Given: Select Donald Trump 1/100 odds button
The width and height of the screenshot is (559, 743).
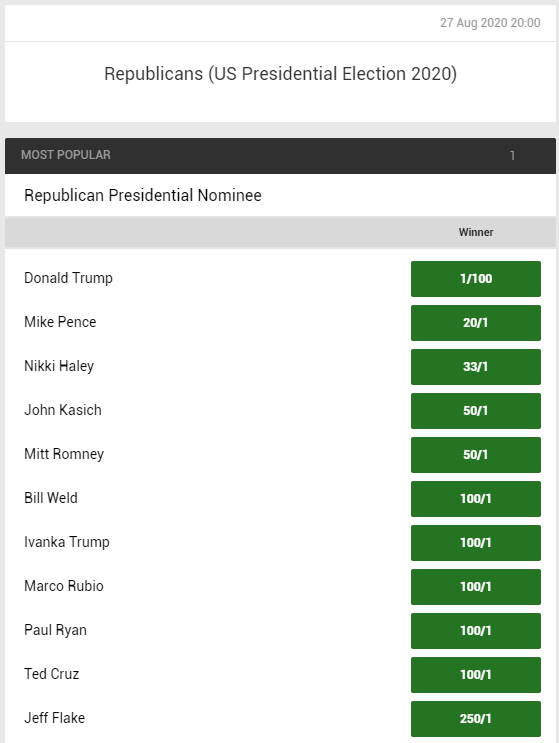Looking at the screenshot, I should (476, 279).
